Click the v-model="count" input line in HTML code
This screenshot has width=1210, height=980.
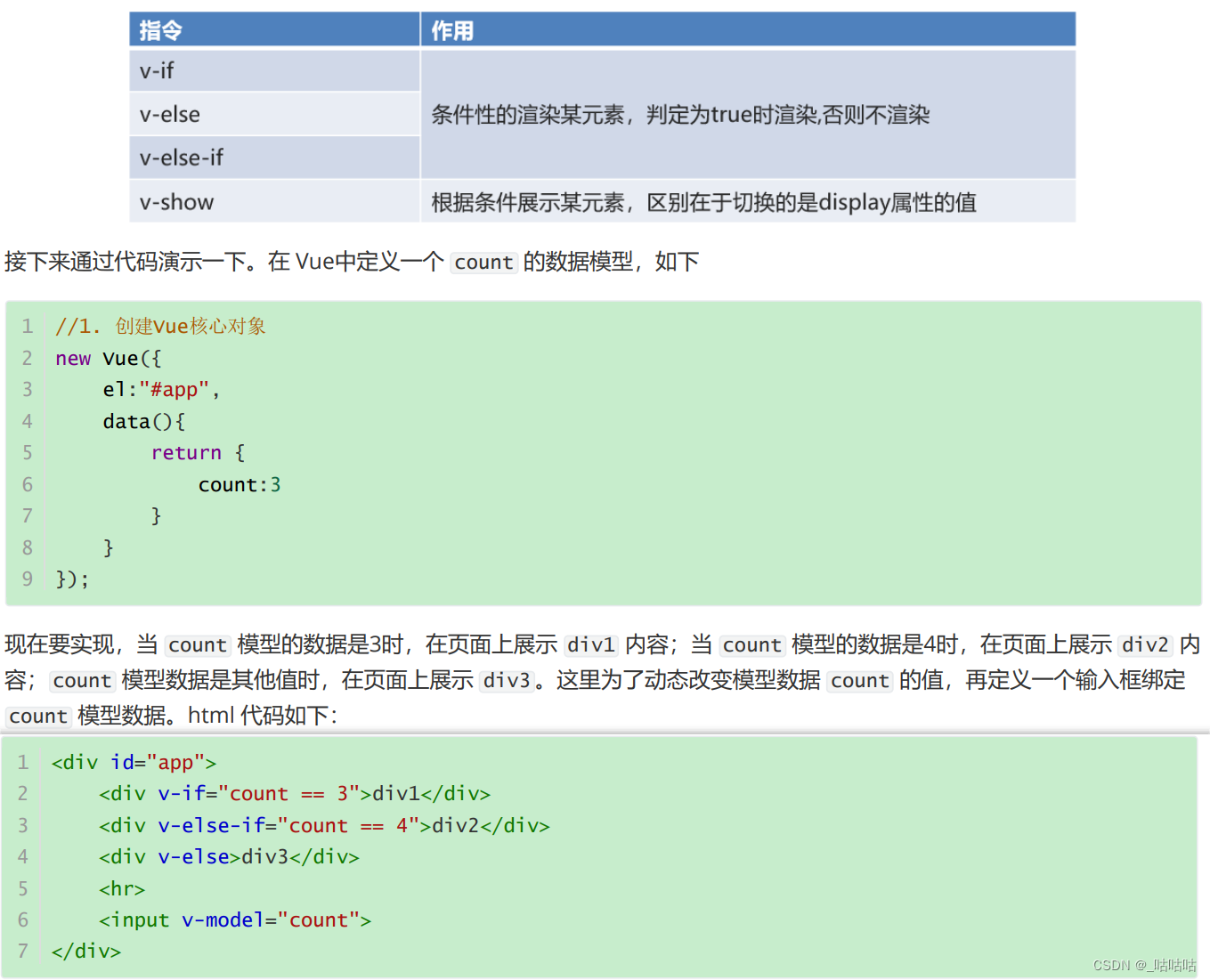233,919
